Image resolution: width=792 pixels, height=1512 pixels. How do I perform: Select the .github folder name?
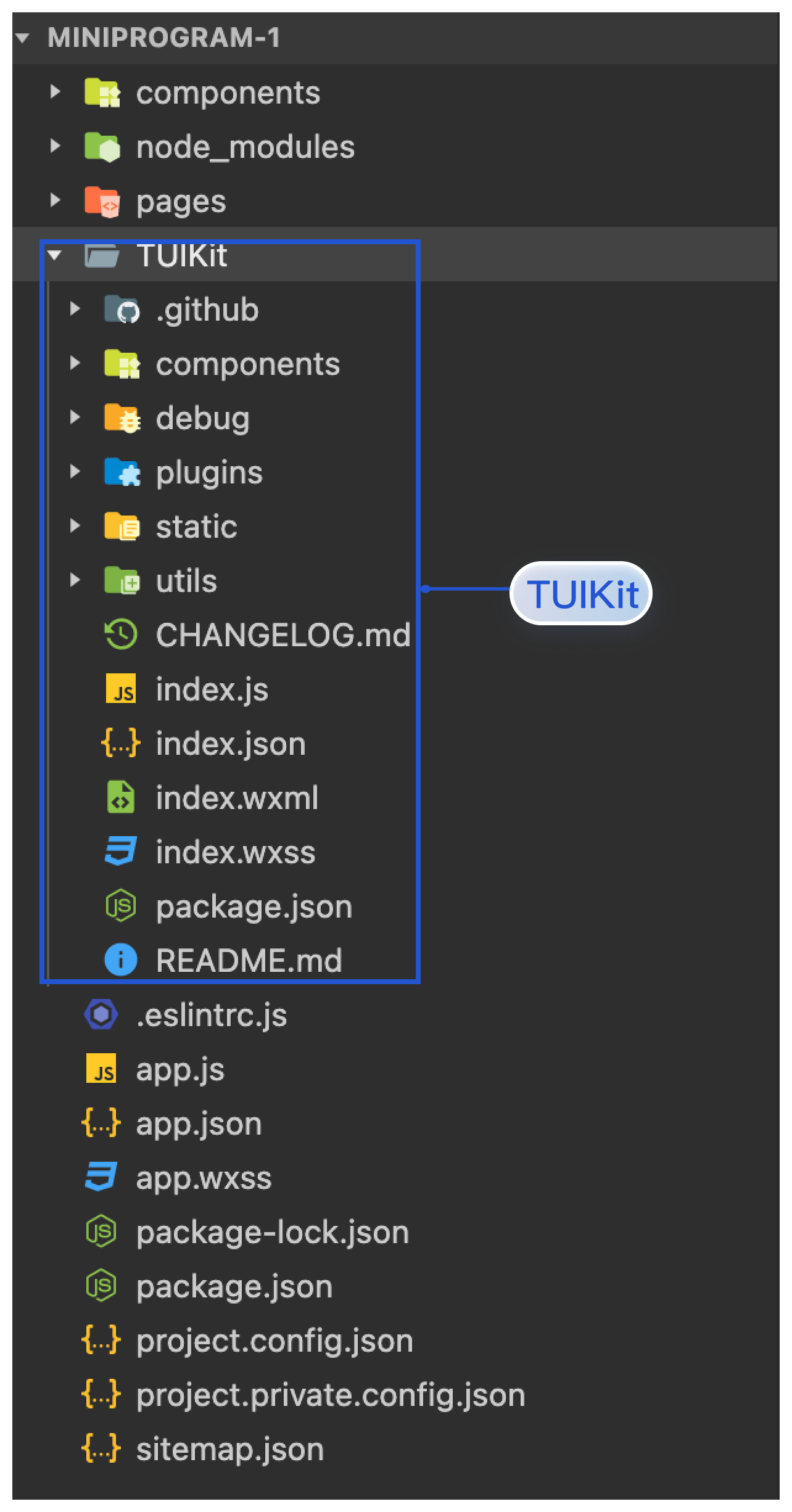click(207, 310)
